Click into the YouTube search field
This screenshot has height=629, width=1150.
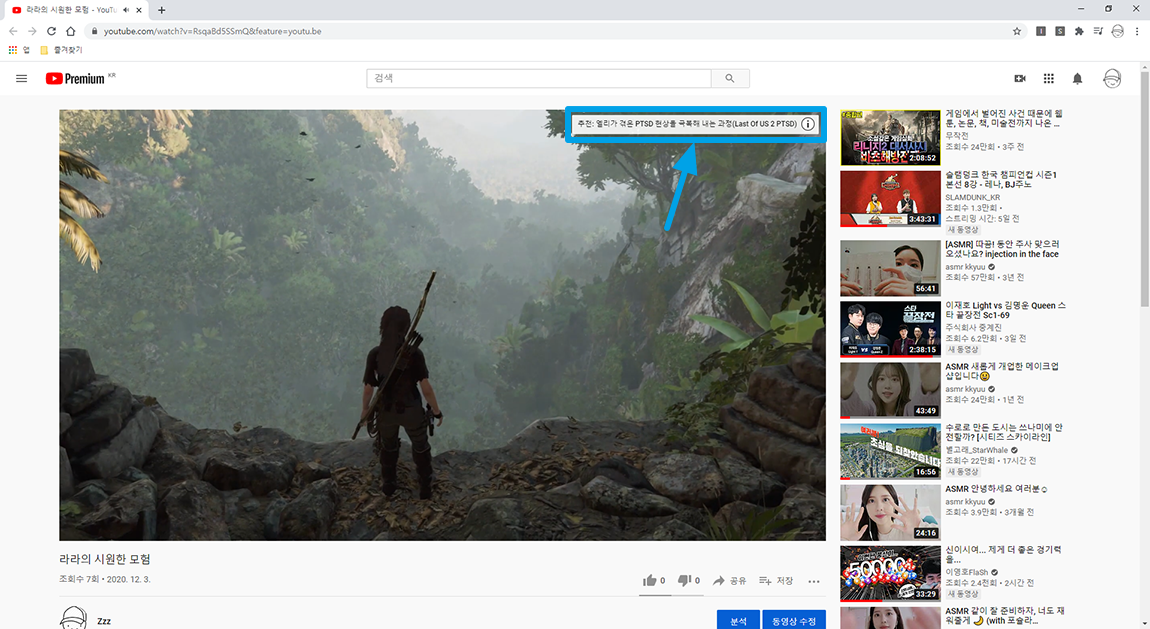pyautogui.click(x=538, y=78)
